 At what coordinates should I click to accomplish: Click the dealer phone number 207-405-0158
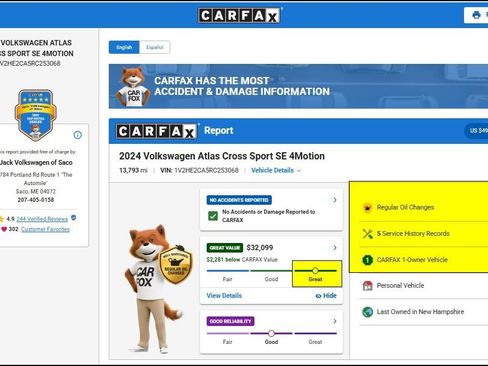click(36, 200)
